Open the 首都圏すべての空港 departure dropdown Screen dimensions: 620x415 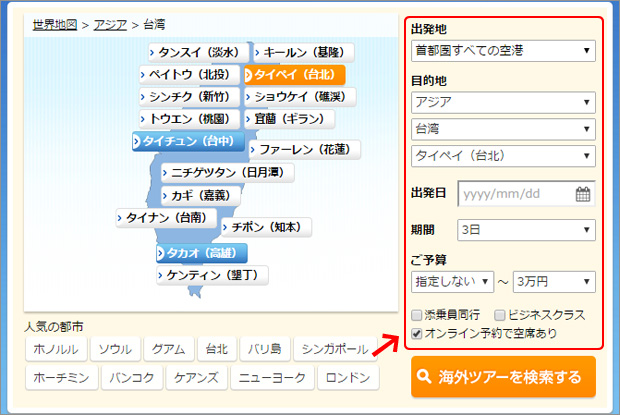pyautogui.click(x=503, y=50)
